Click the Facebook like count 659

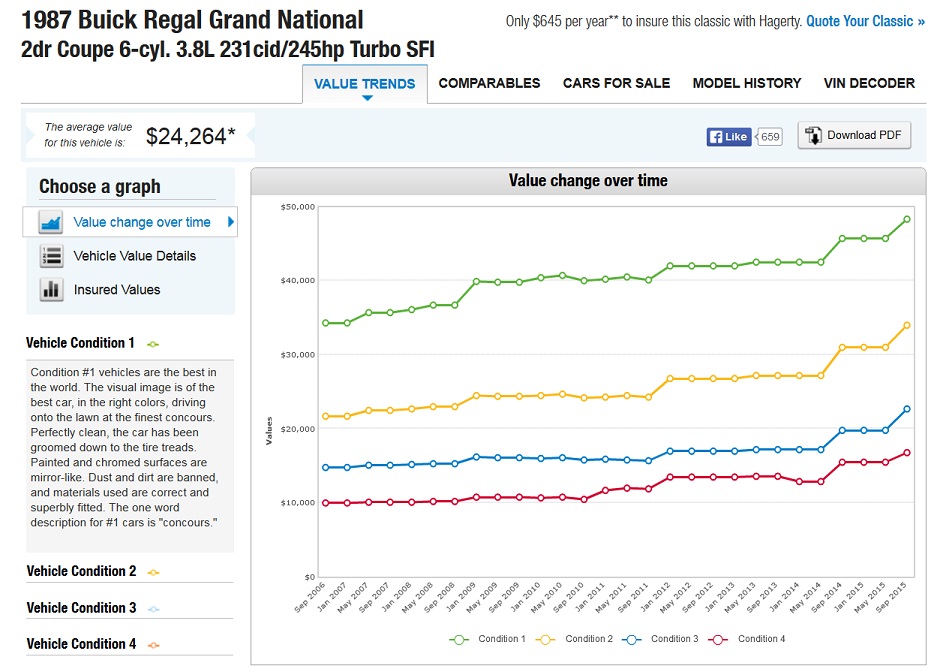pos(770,137)
